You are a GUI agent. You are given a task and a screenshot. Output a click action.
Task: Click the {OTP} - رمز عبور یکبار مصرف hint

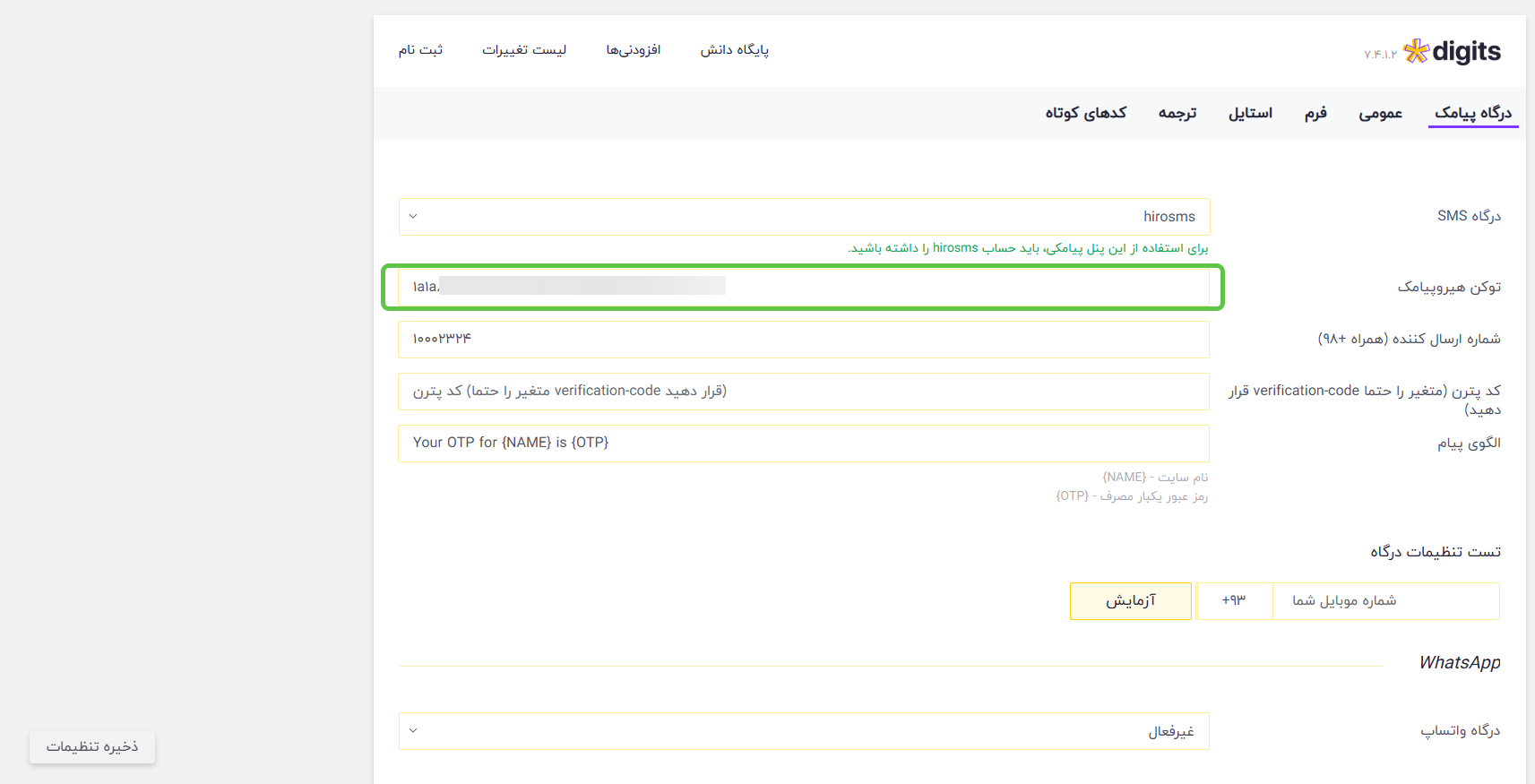coord(1132,496)
